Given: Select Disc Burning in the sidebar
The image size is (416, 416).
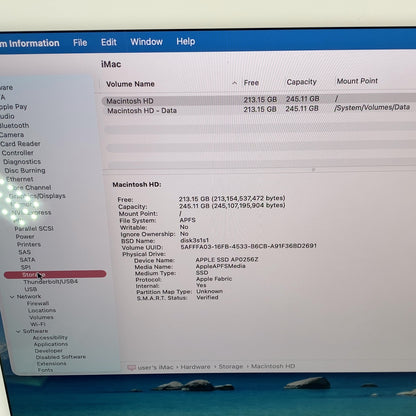Looking at the screenshot, I should click(25, 170).
